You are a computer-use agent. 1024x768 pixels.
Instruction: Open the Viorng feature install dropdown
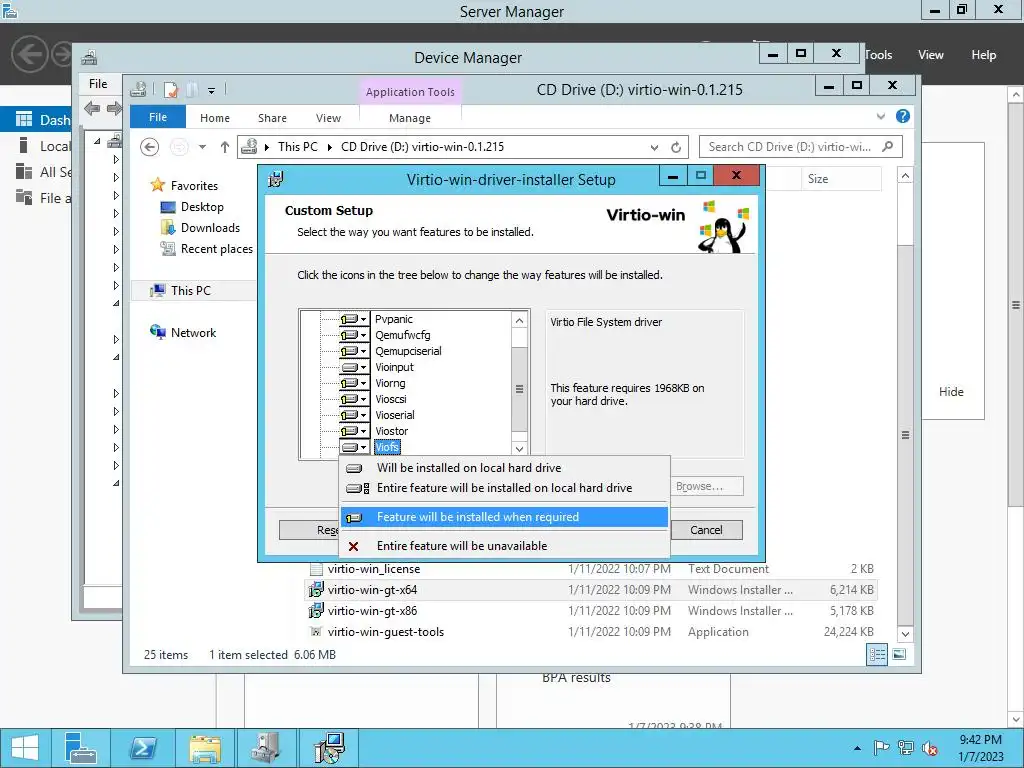pyautogui.click(x=354, y=383)
